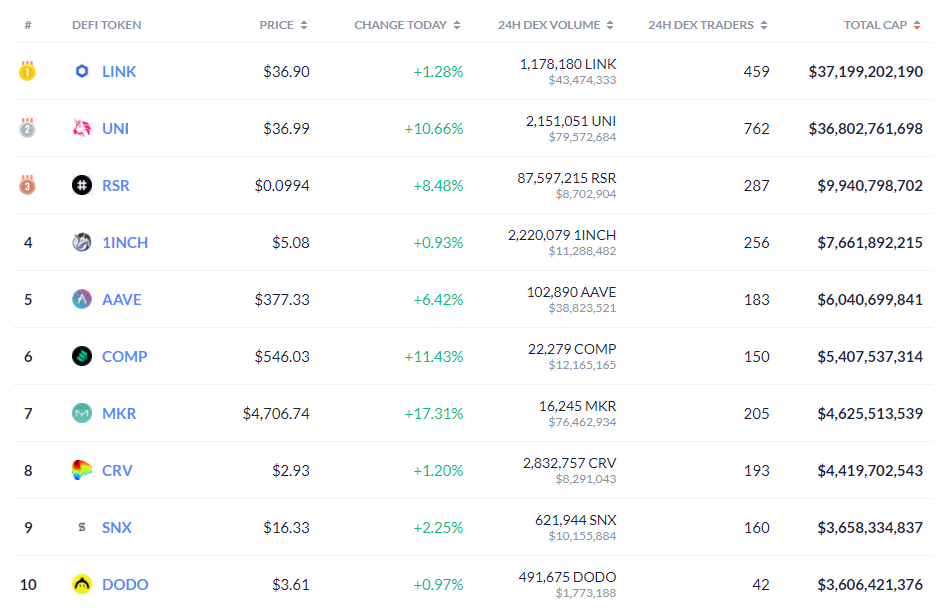This screenshot has height=608, width=937.
Task: Open the AAVE token name link
Action: (122, 299)
